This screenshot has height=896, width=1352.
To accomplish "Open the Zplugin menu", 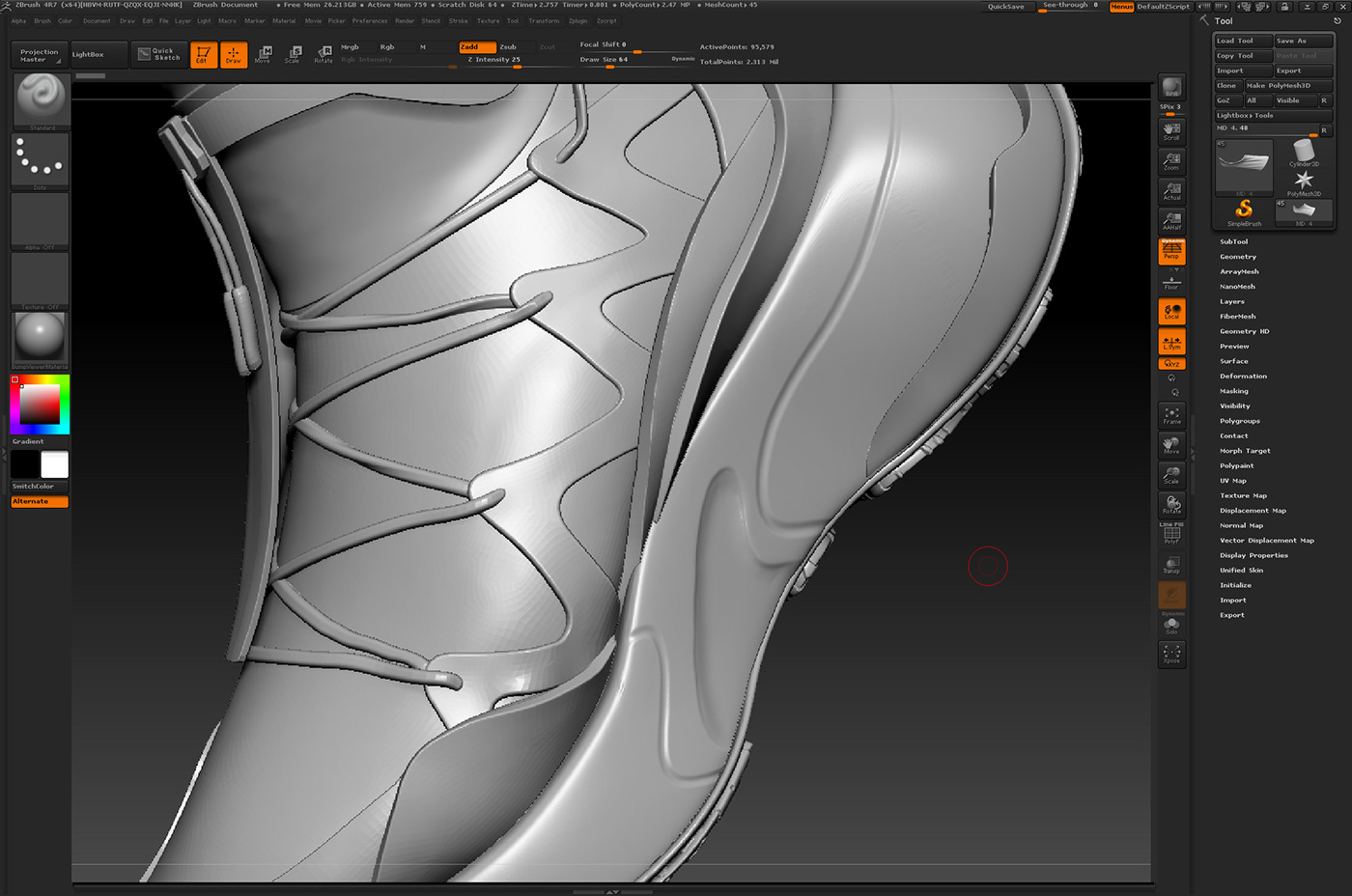I will [x=578, y=20].
